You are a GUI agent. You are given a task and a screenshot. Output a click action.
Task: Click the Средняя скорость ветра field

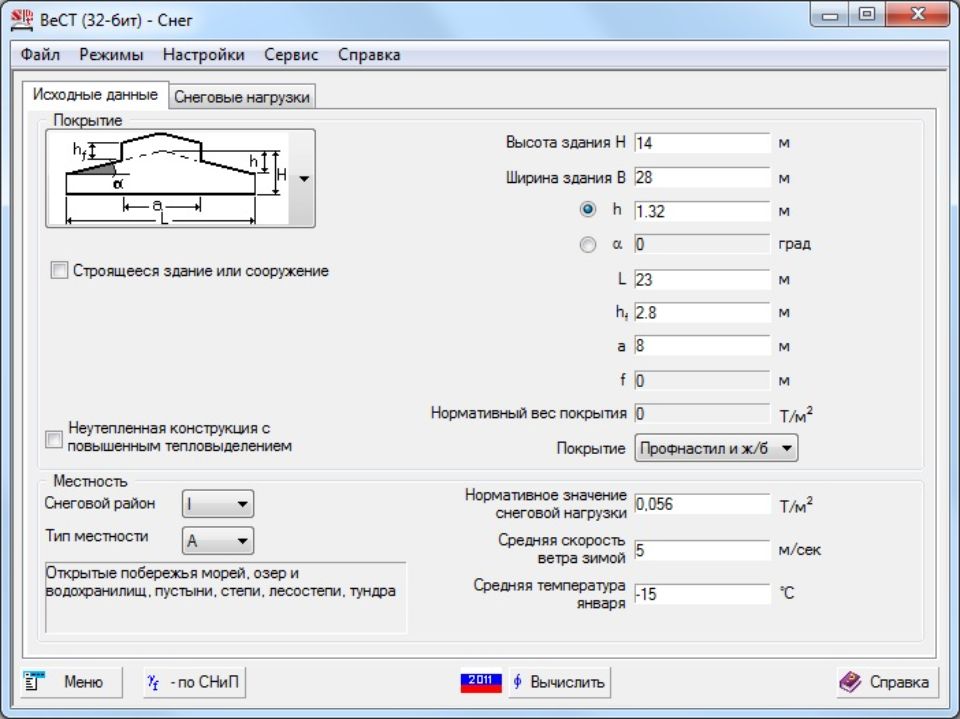click(x=702, y=550)
